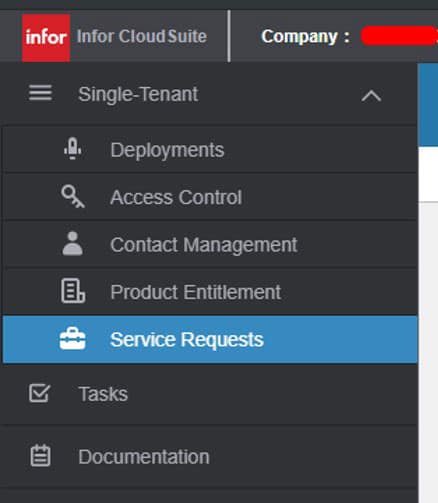The height and width of the screenshot is (503, 438).
Task: Go to Contact Management
Action: pyautogui.click(x=210, y=244)
